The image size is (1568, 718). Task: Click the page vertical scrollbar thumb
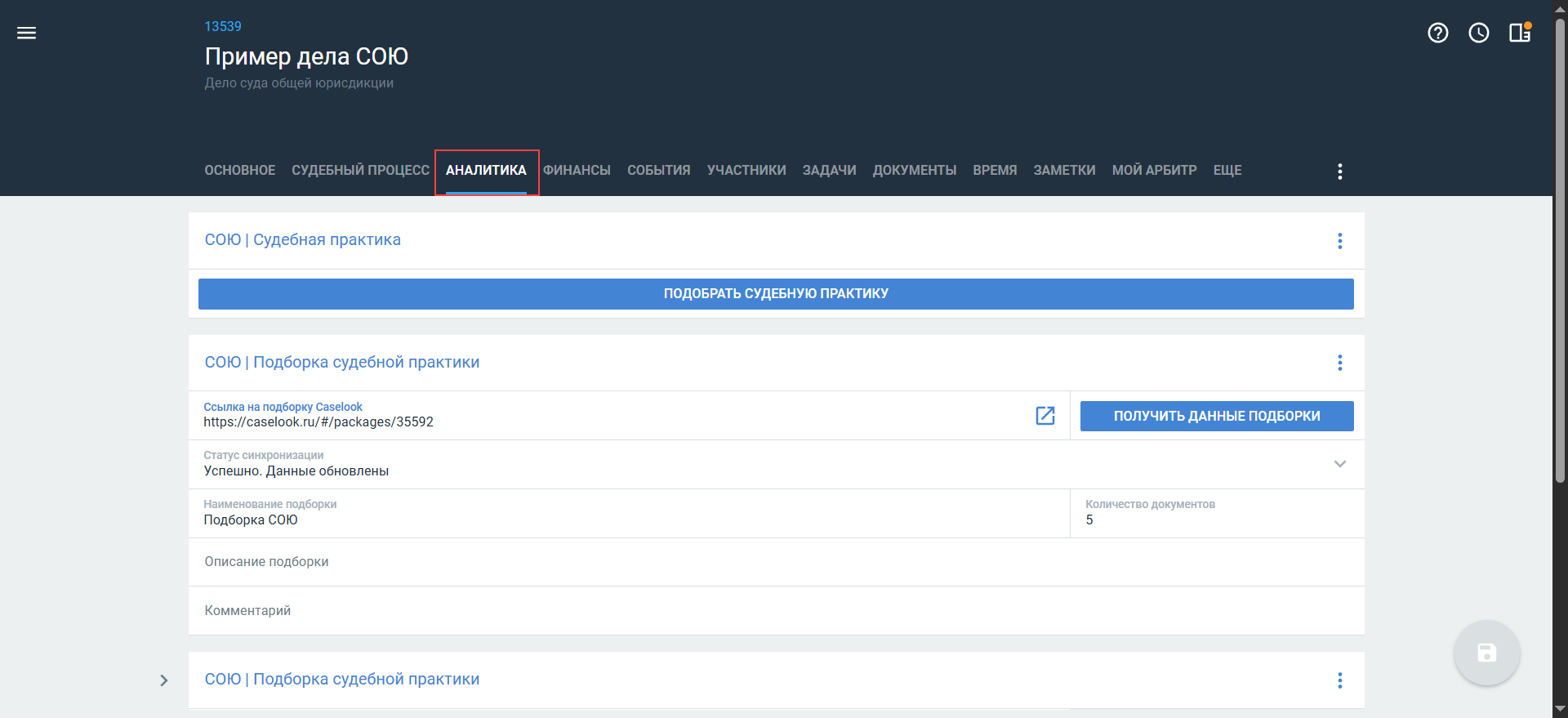pos(1560,245)
